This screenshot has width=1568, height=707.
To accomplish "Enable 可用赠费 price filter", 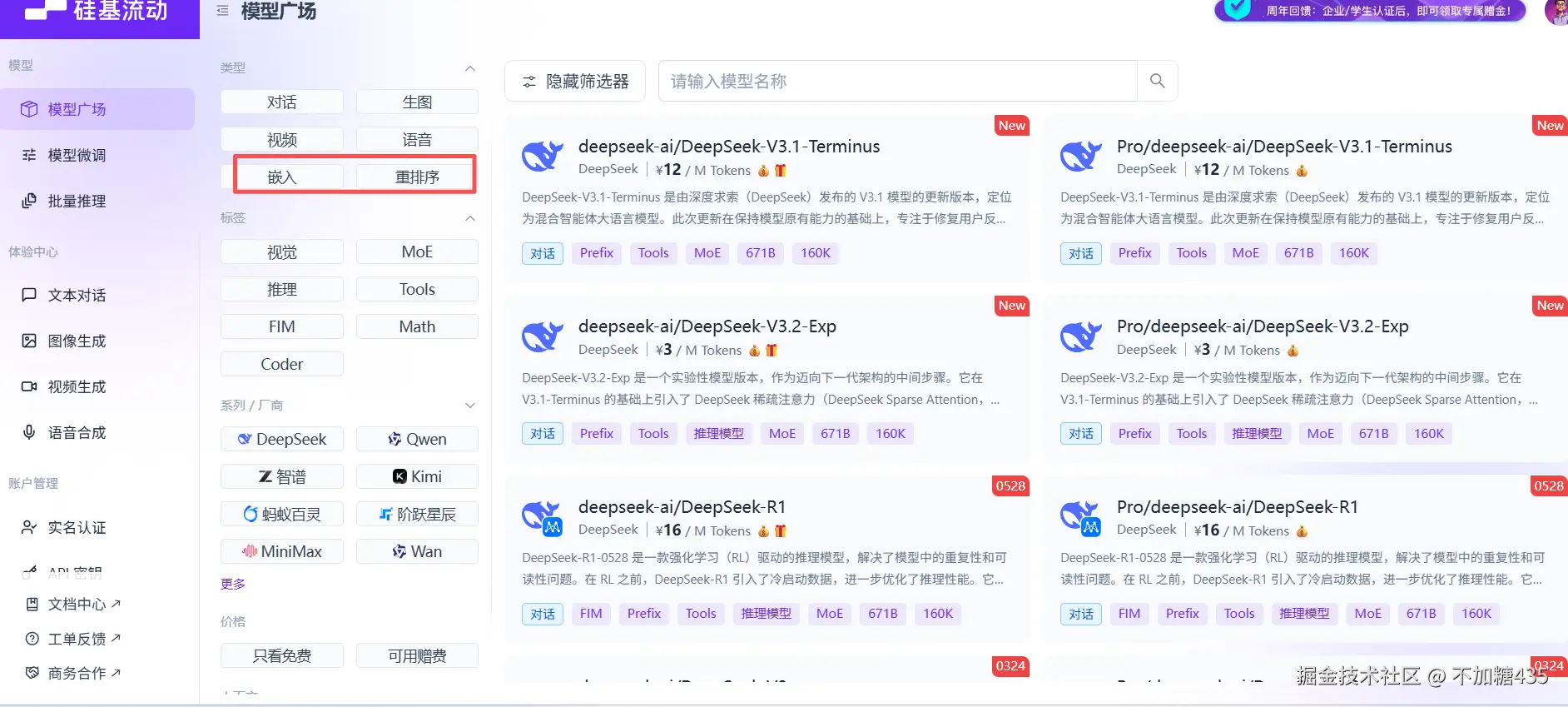I will 417,655.
